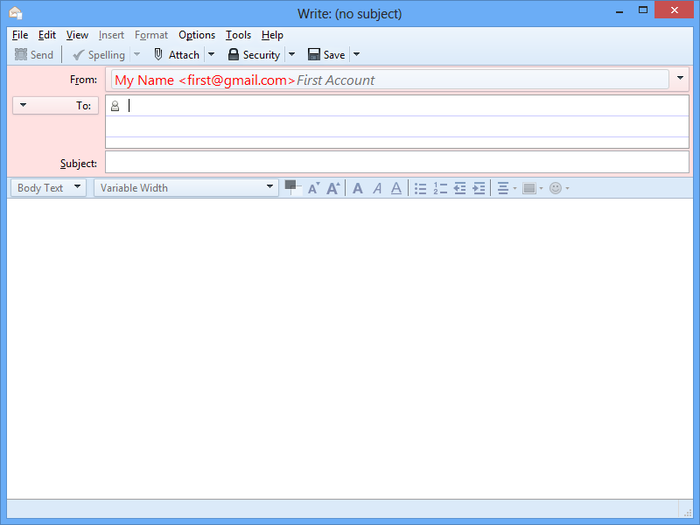This screenshot has width=700, height=525.
Task: Minimize the Write window
Action: point(619,12)
